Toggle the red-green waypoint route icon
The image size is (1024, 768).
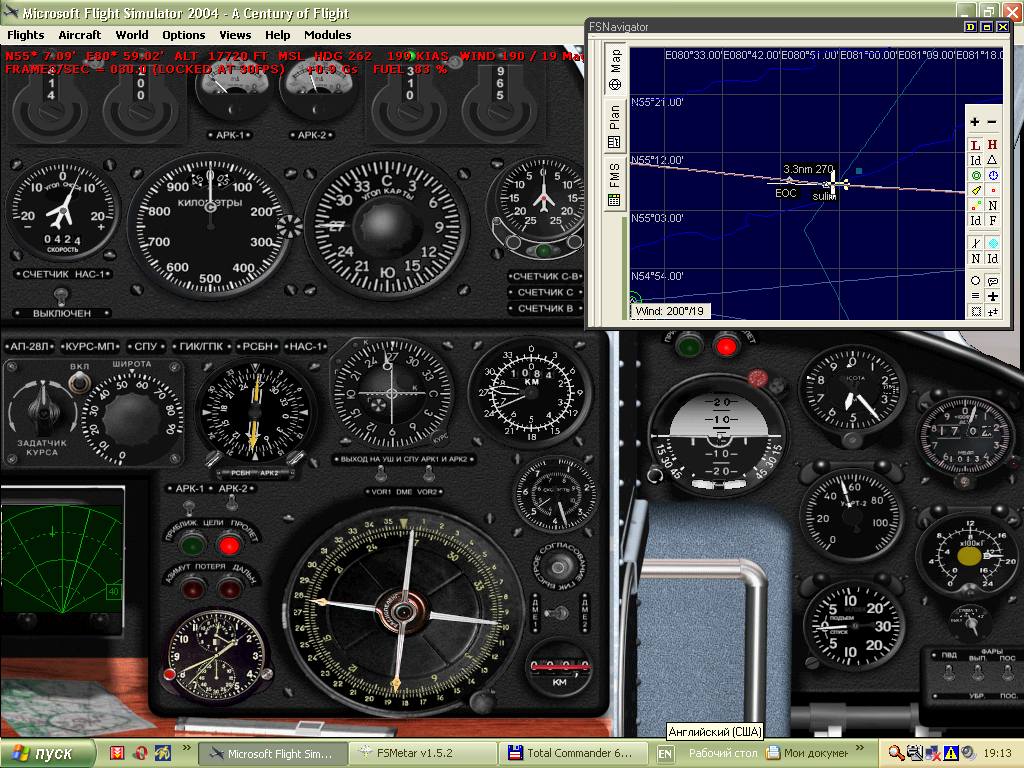click(x=976, y=205)
